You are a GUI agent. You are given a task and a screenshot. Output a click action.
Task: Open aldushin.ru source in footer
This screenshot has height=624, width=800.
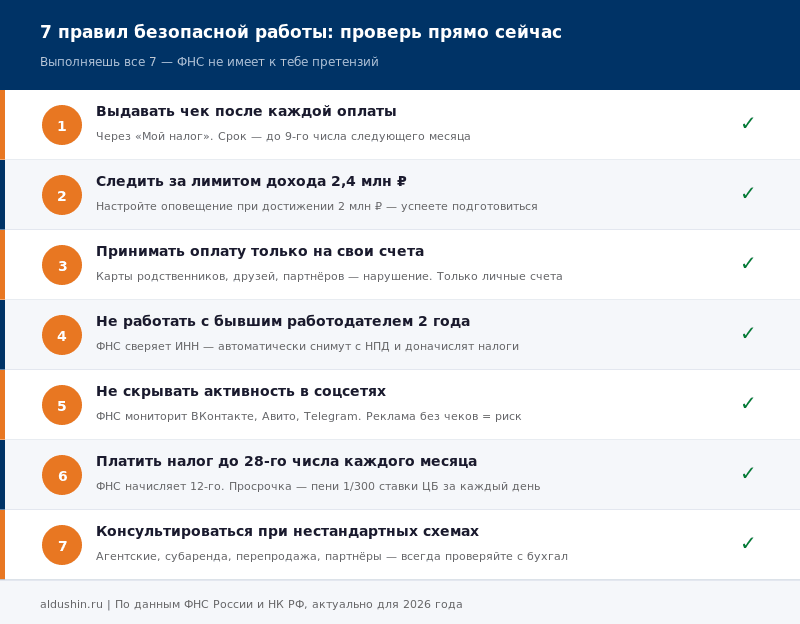click(71, 605)
